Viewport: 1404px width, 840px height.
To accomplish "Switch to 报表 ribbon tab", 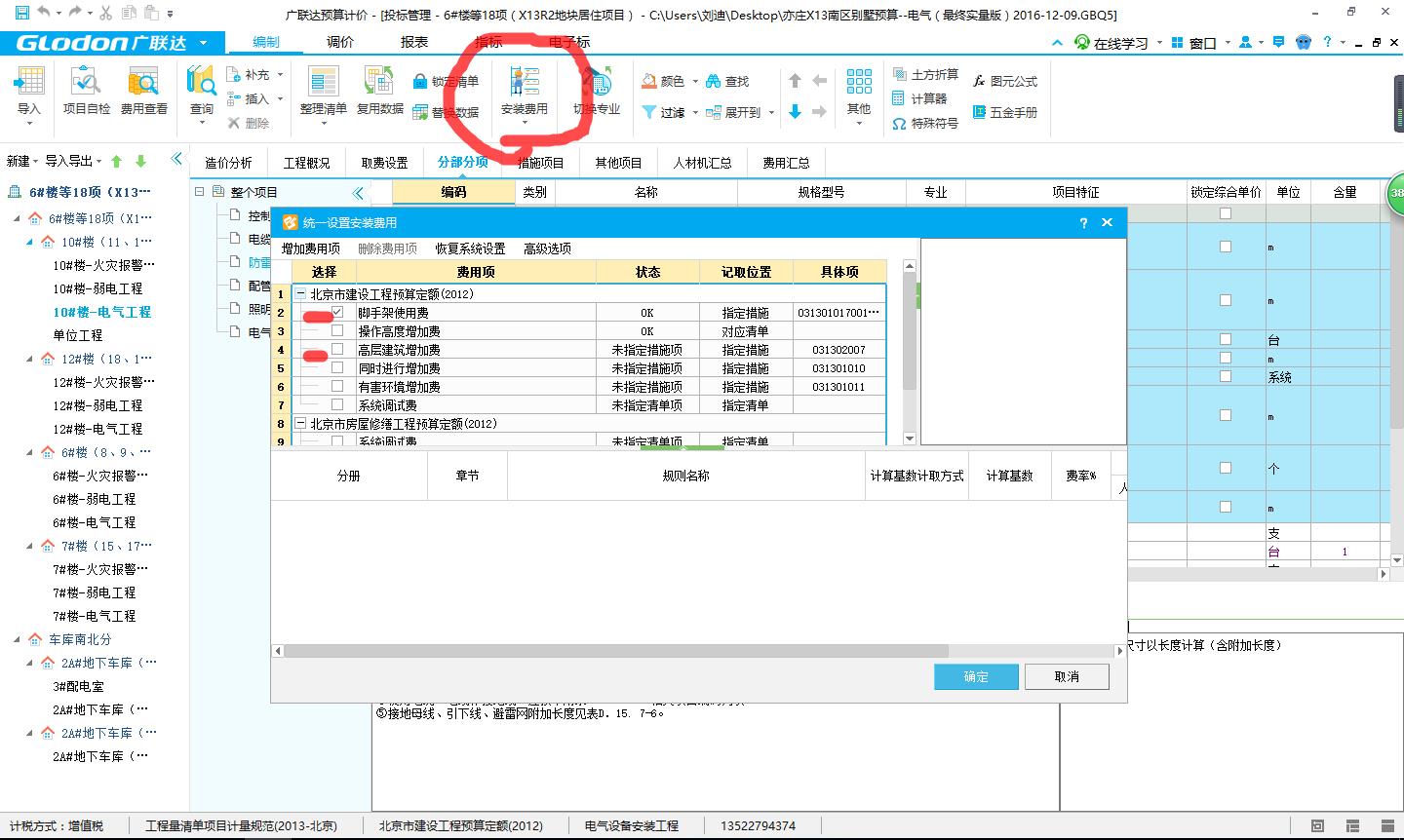I will [414, 42].
